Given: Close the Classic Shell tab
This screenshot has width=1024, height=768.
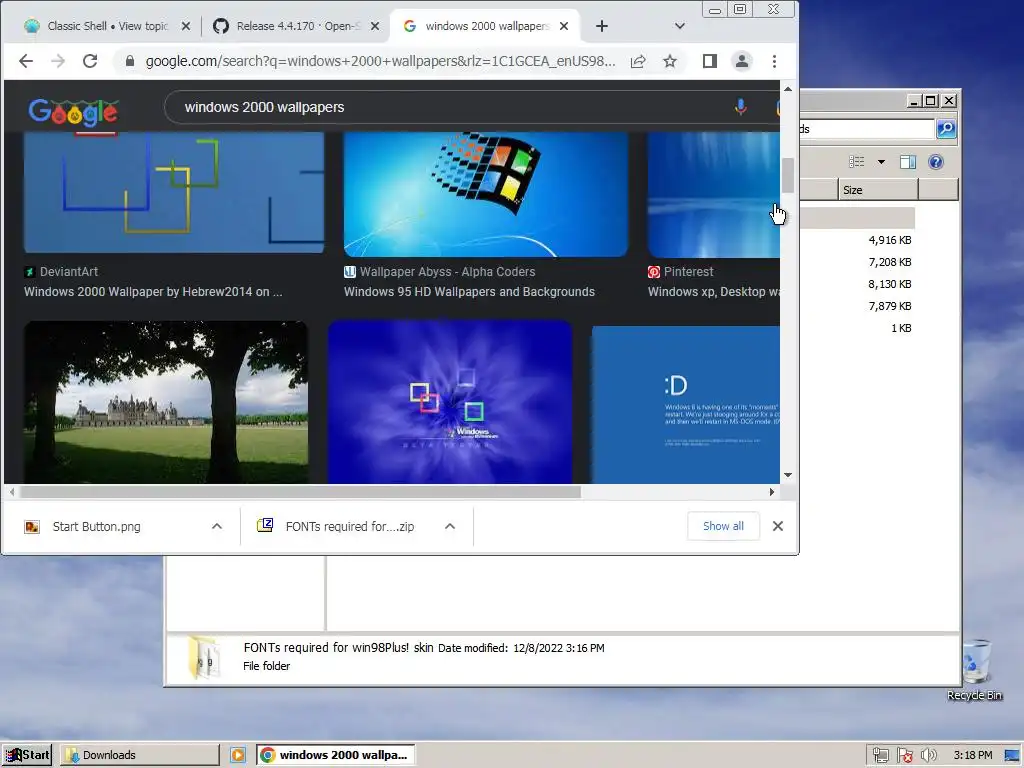Looking at the screenshot, I should pyautogui.click(x=186, y=26).
